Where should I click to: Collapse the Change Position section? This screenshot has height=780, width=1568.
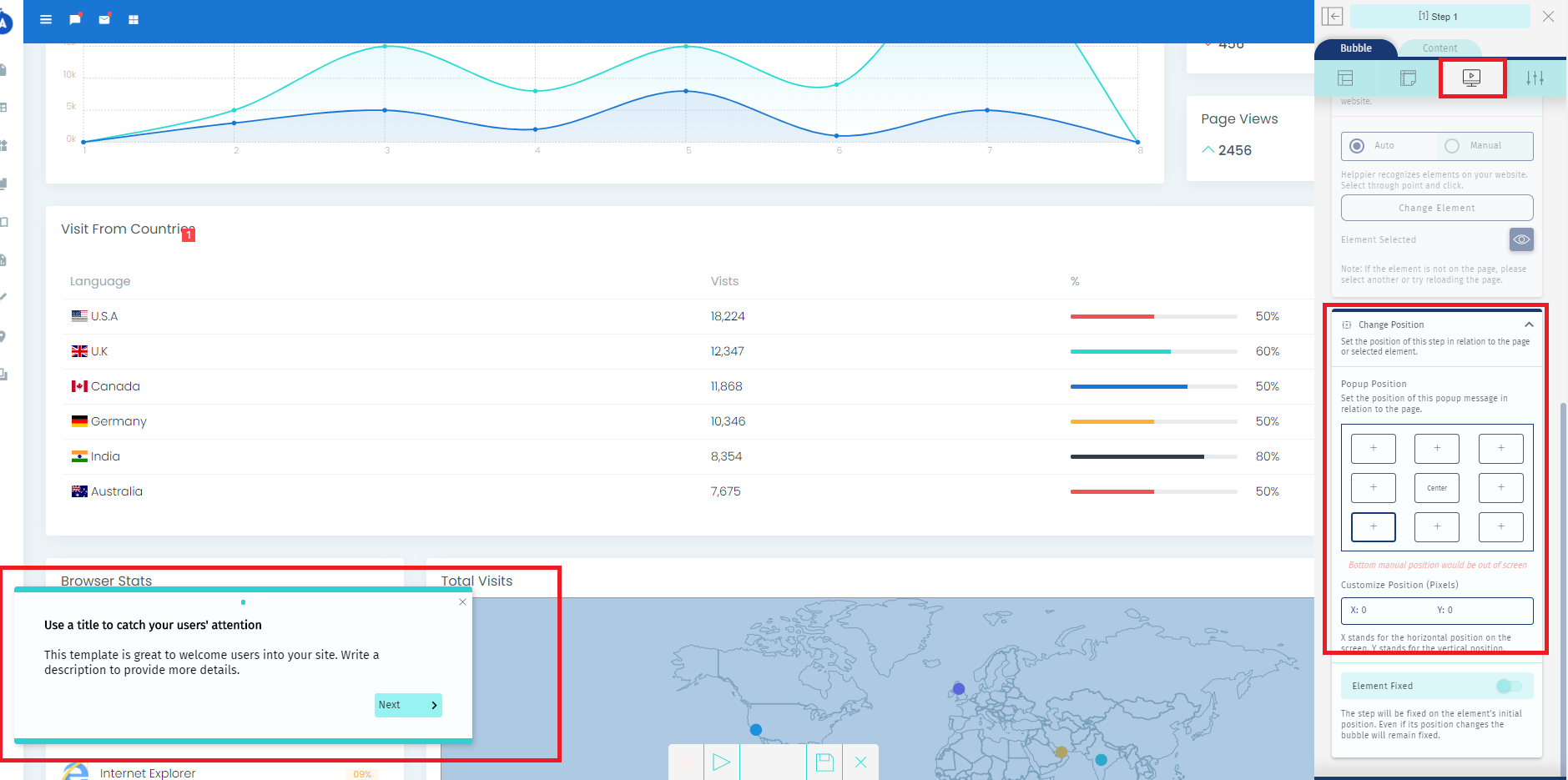tap(1528, 325)
